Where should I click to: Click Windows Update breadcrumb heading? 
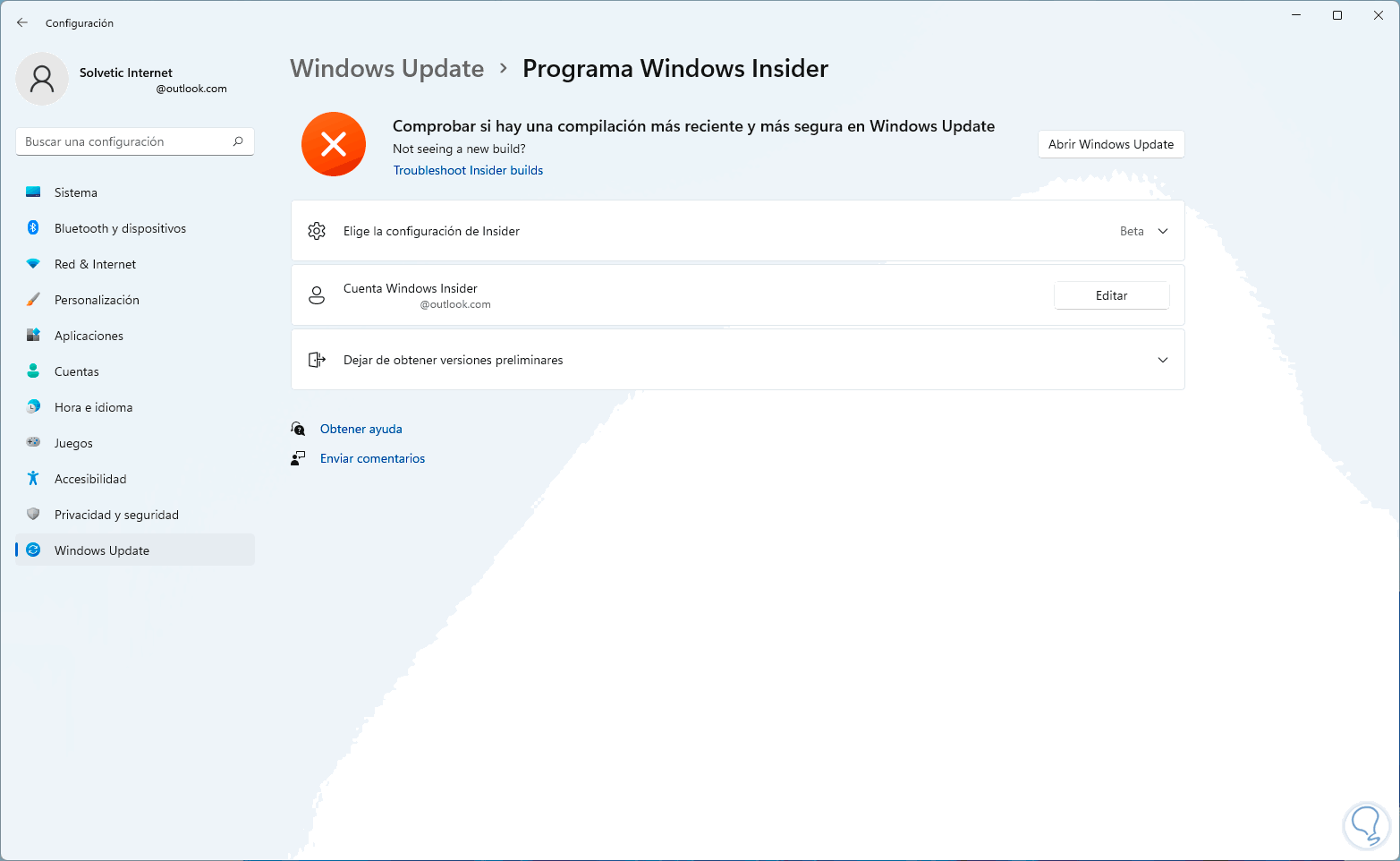point(387,68)
